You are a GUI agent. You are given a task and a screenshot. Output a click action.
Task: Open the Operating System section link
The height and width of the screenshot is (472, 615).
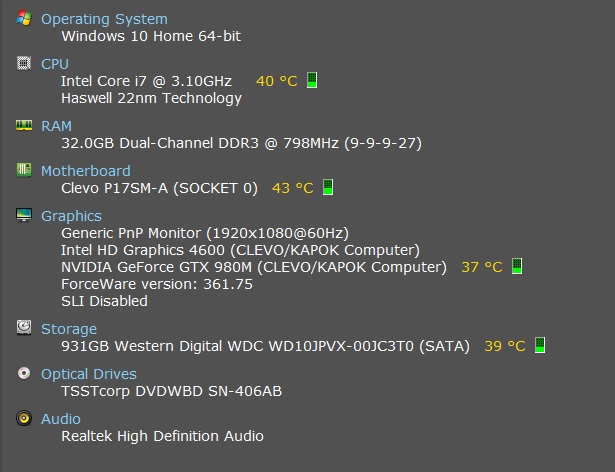(x=104, y=19)
